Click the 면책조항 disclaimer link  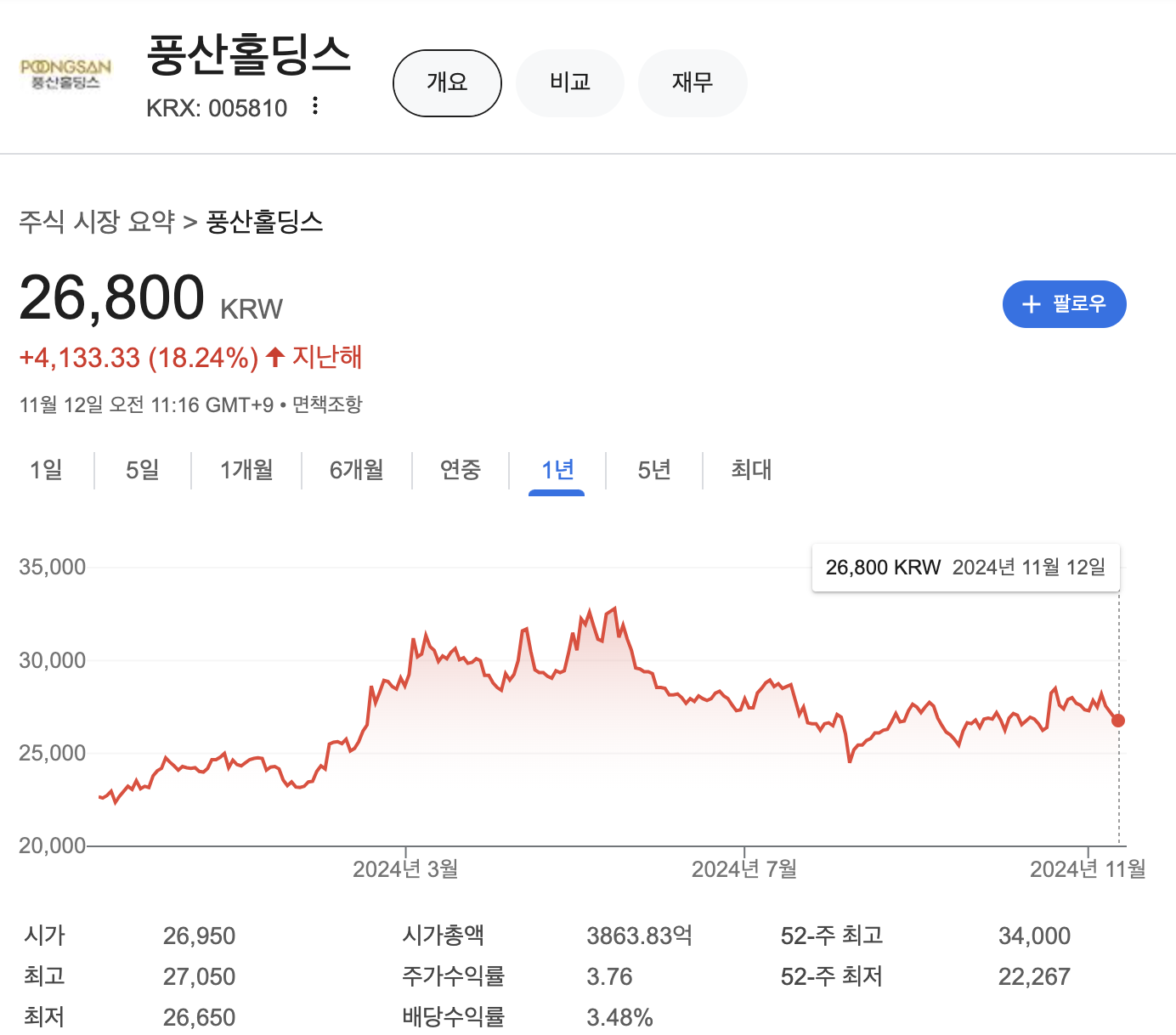(327, 404)
